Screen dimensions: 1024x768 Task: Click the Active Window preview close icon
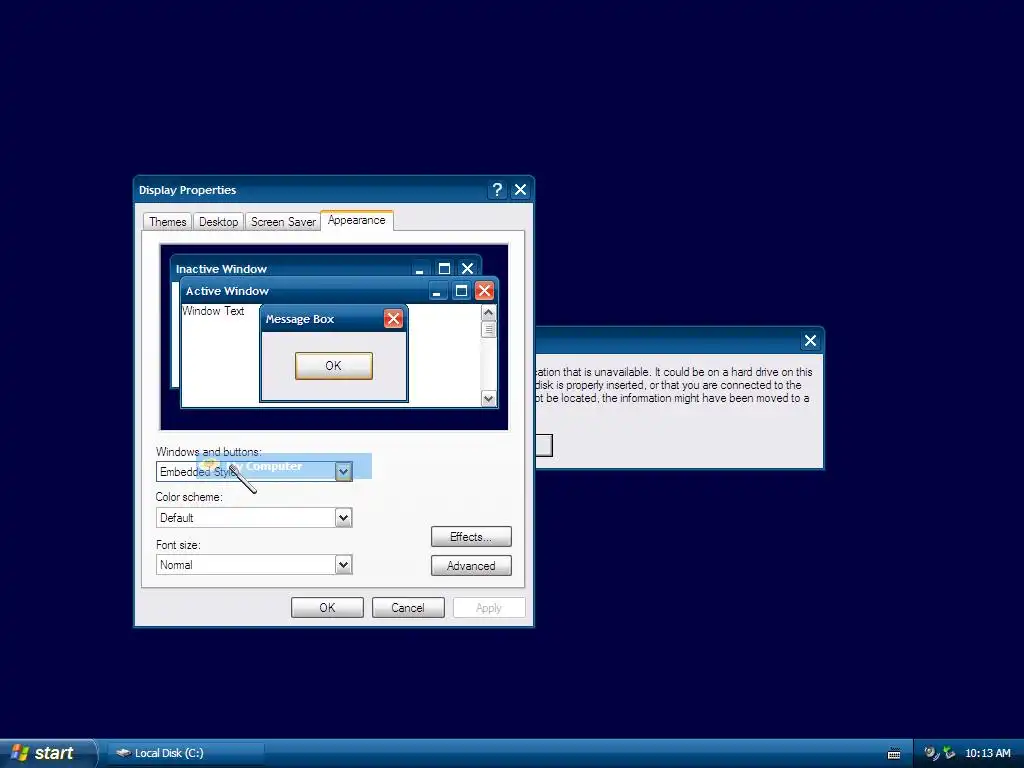tap(484, 291)
